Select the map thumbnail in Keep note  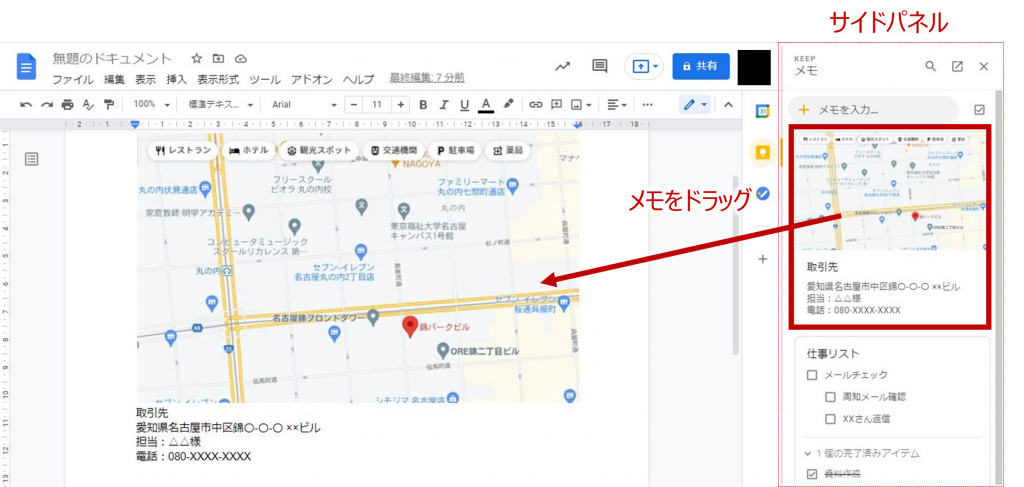tap(889, 191)
